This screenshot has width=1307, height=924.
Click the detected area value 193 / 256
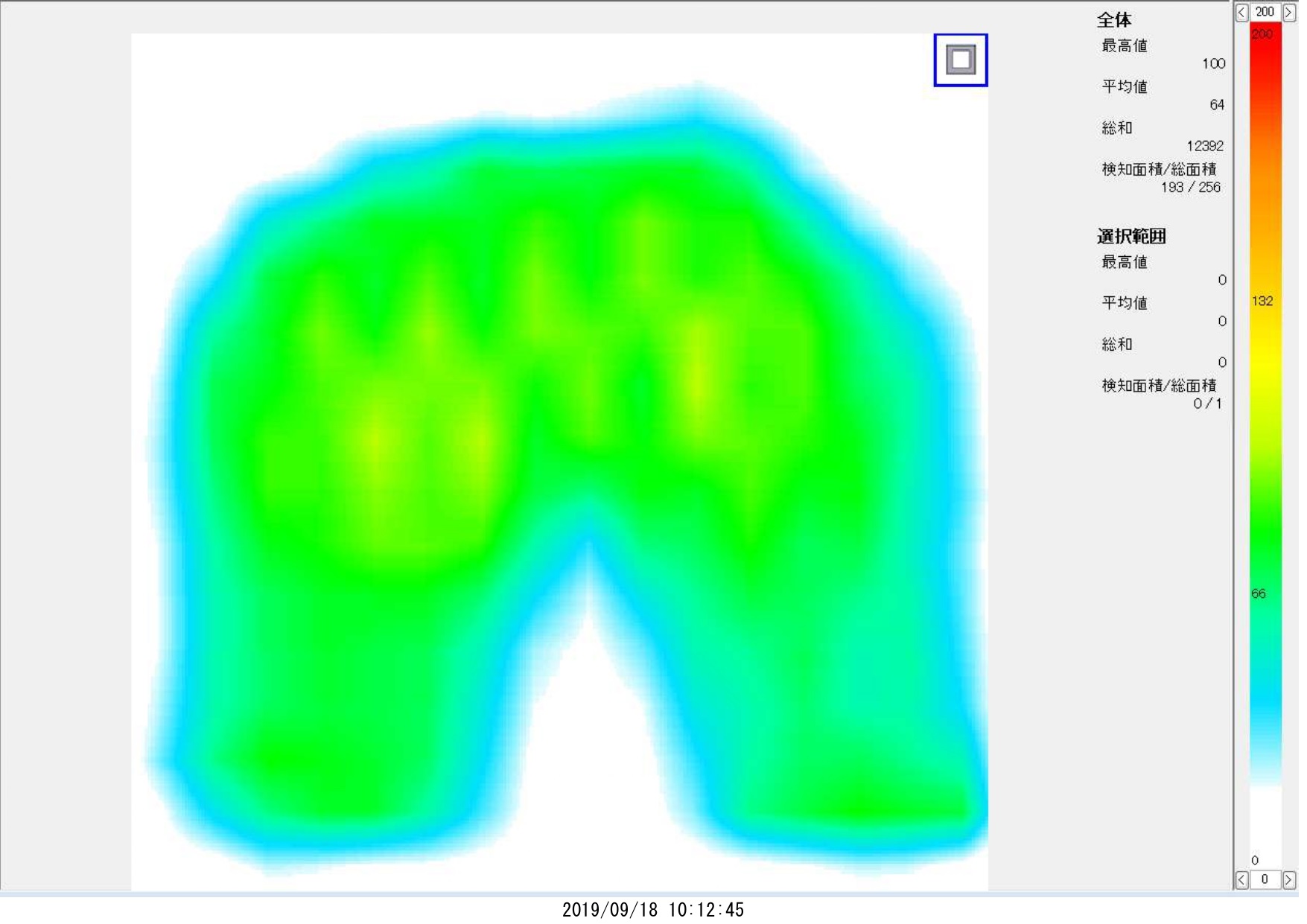[x=1190, y=188]
